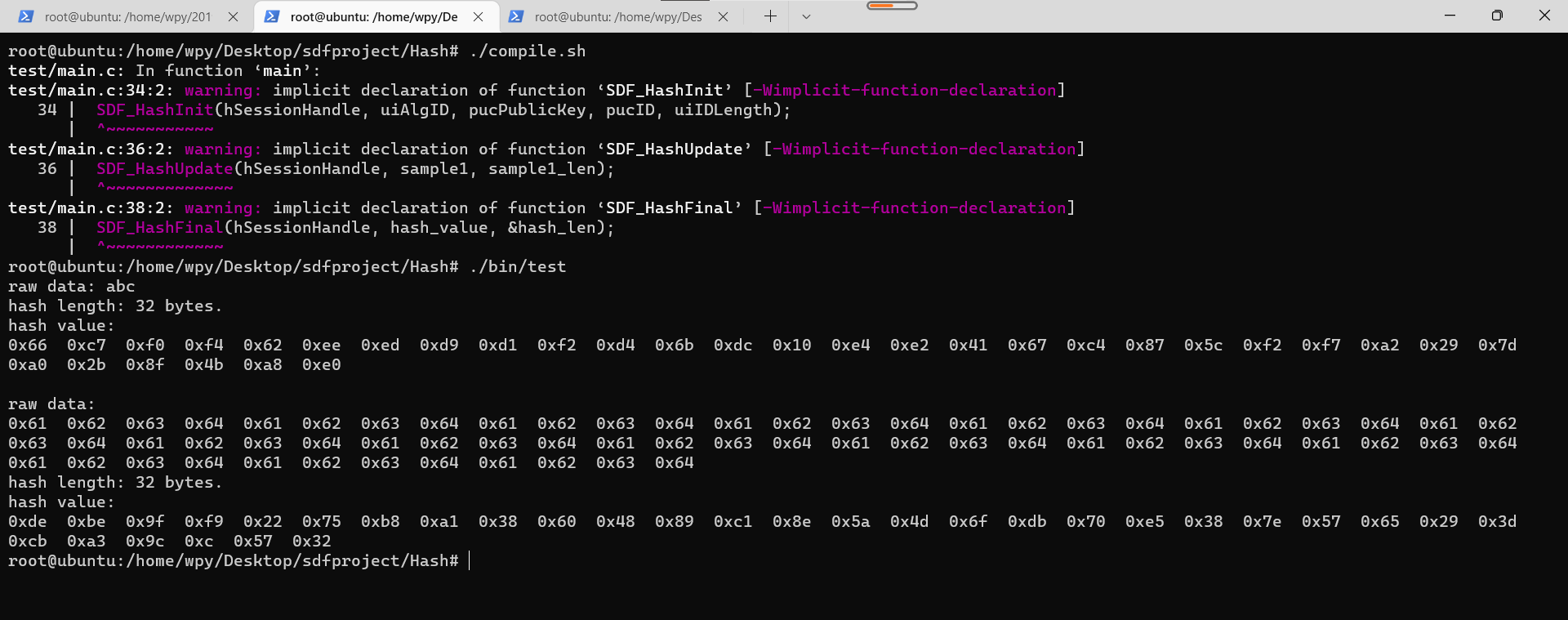
Task: Click the orange pill handle at the top center
Action: point(892,6)
